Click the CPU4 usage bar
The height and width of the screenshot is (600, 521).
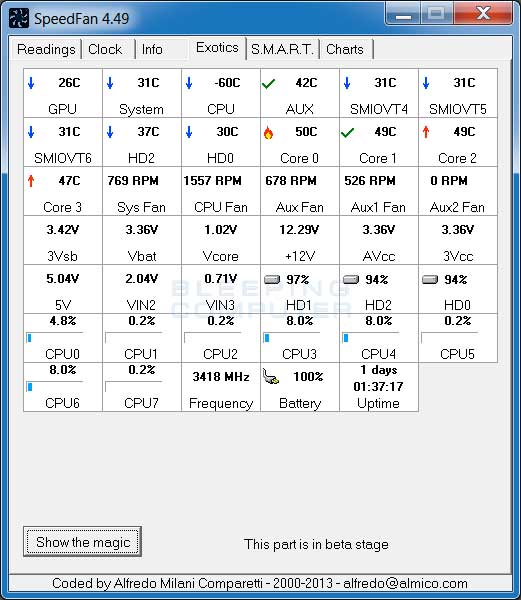pos(370,338)
